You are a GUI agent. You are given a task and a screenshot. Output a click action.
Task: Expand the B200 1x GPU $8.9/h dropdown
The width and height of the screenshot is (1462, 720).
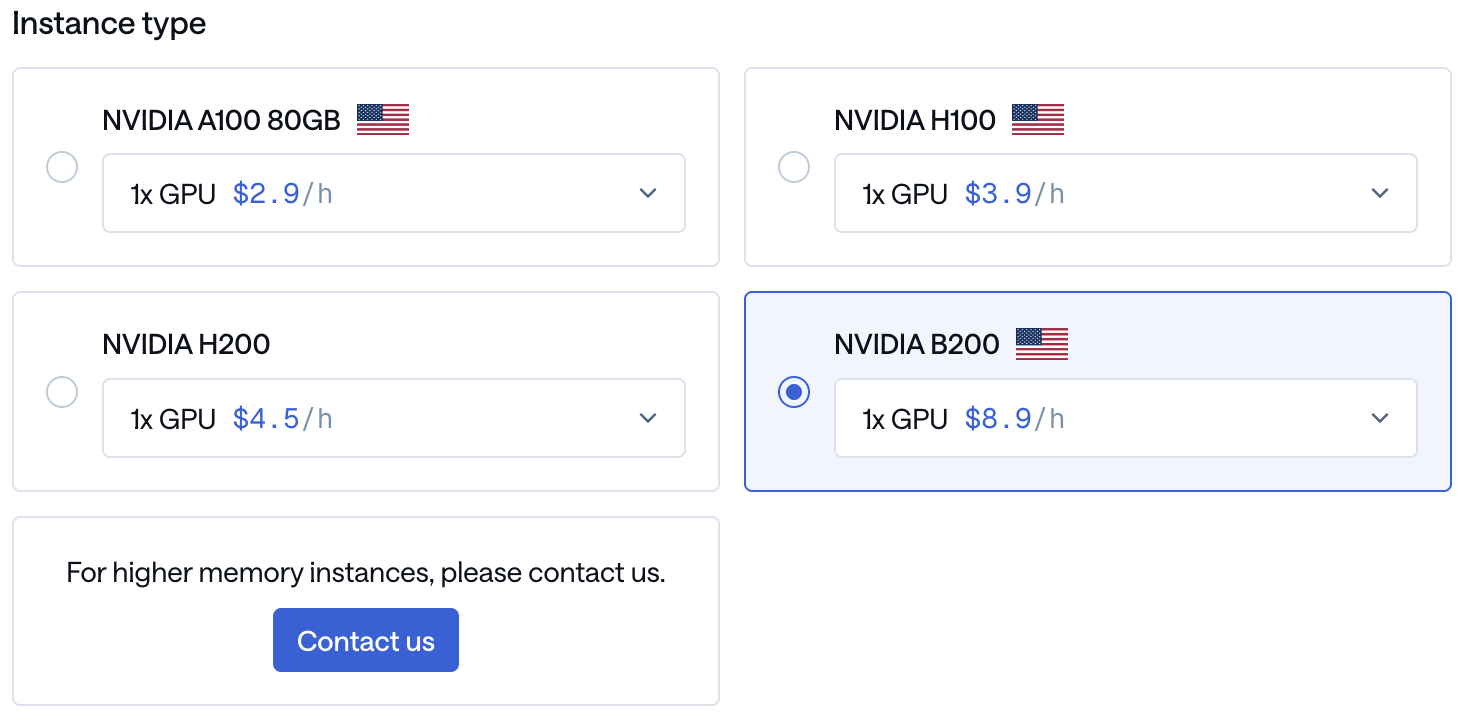click(1125, 418)
